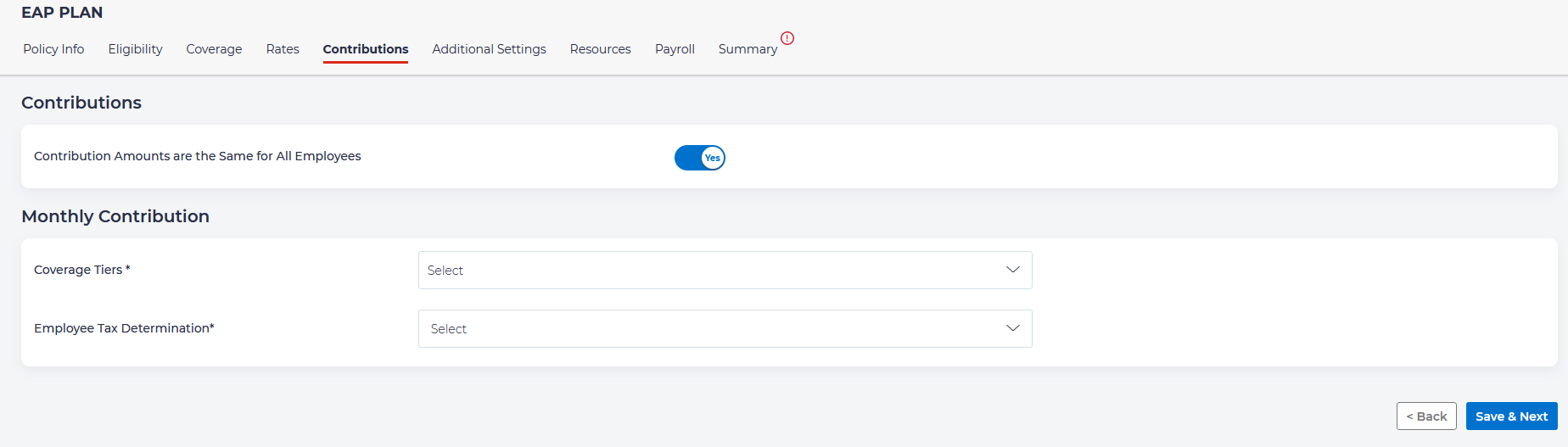This screenshot has height=447, width=1568.
Task: Click the EAP PLAN page title
Action: point(62,13)
